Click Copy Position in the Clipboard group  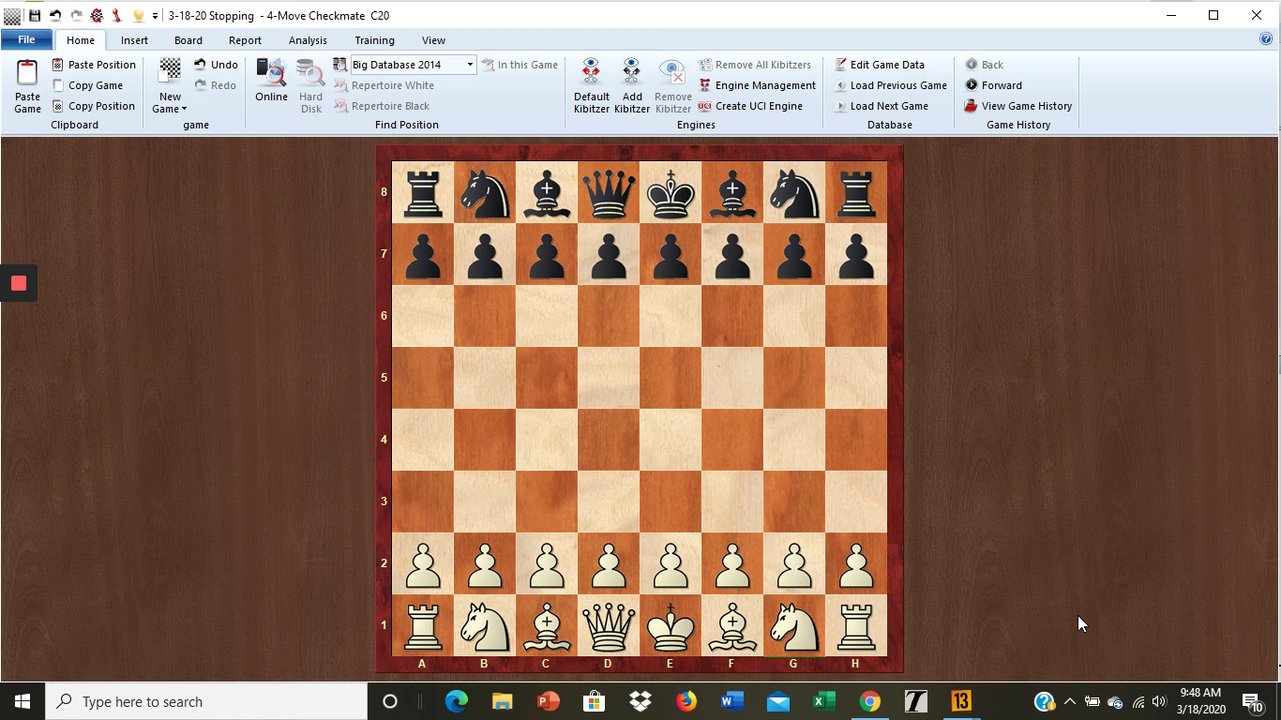click(x=93, y=106)
